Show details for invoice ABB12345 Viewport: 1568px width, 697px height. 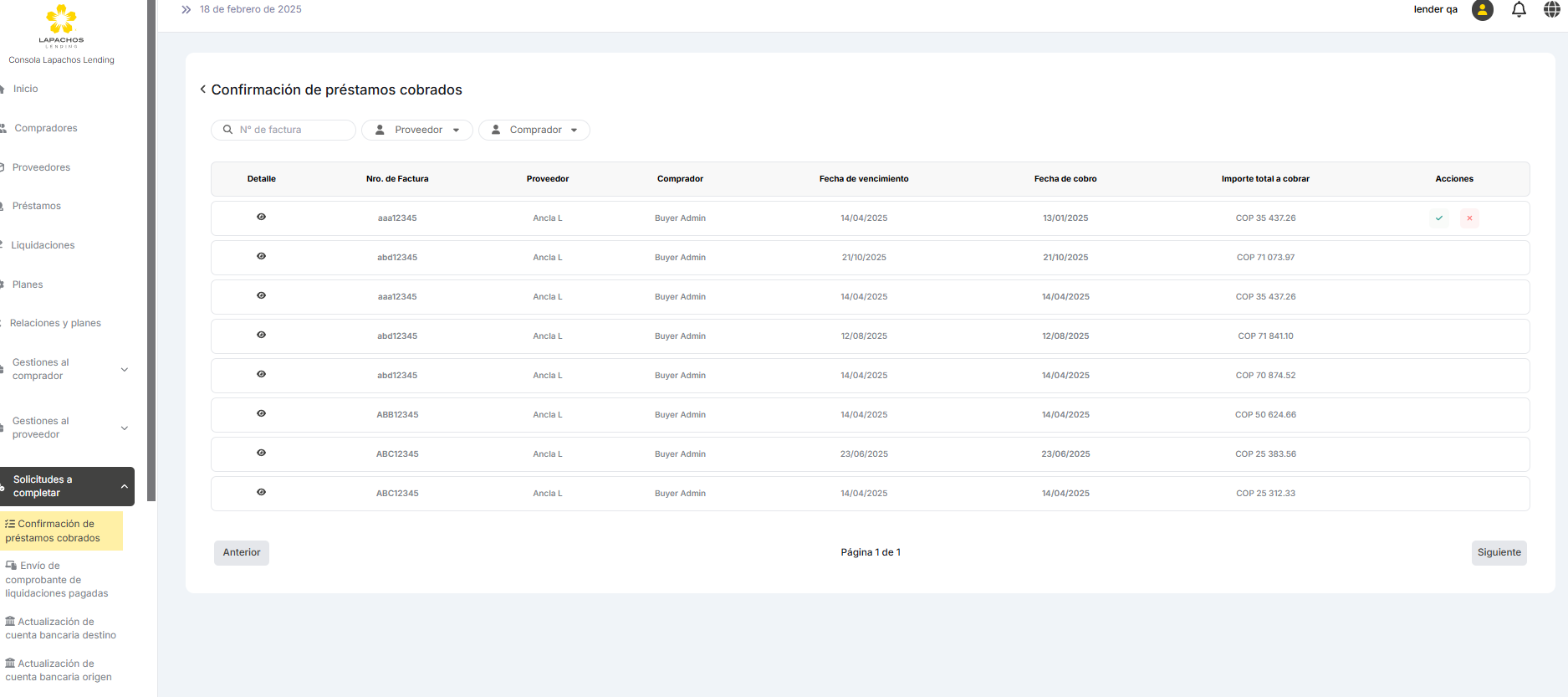[261, 414]
